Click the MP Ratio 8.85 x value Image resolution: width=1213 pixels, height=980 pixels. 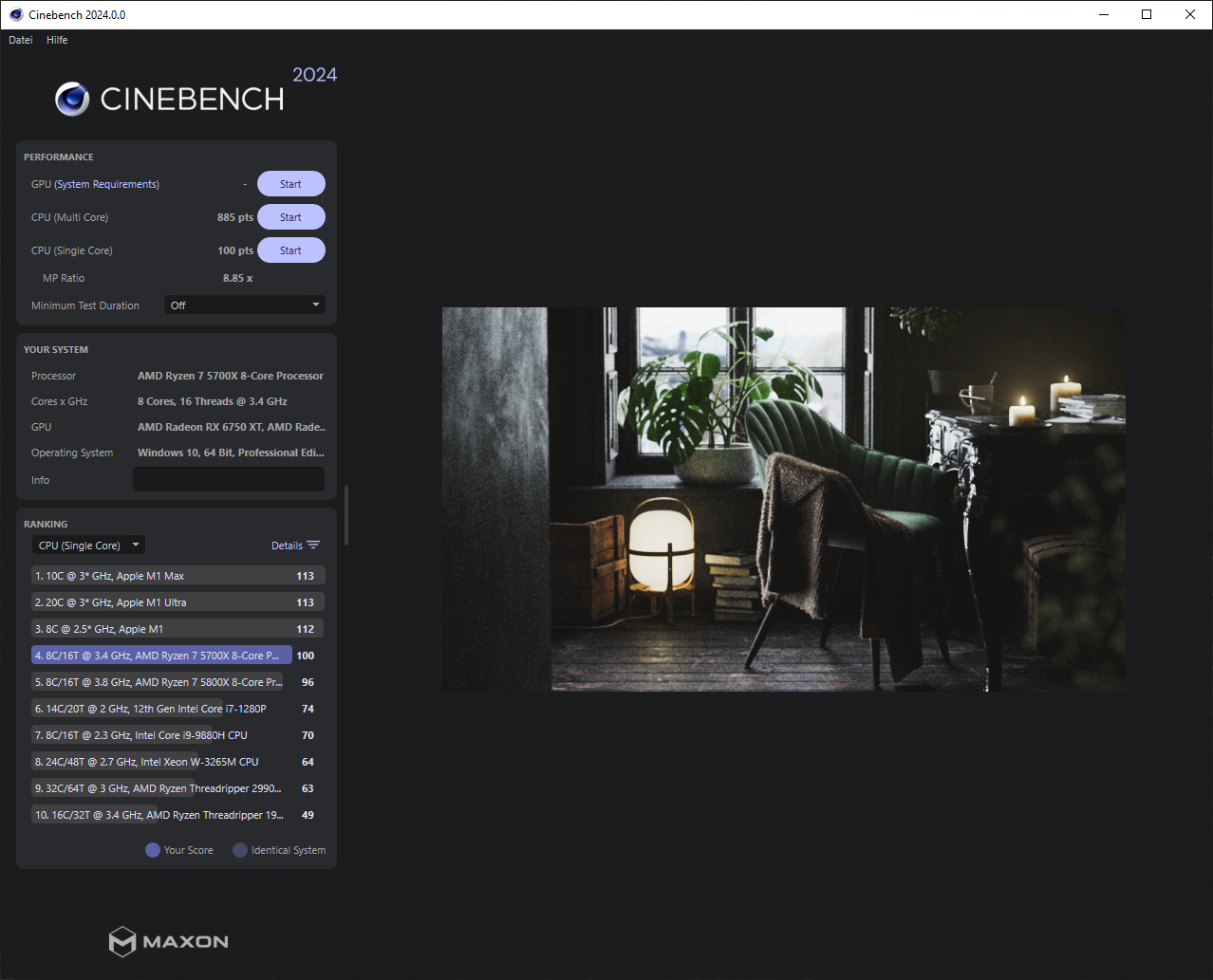tap(238, 278)
